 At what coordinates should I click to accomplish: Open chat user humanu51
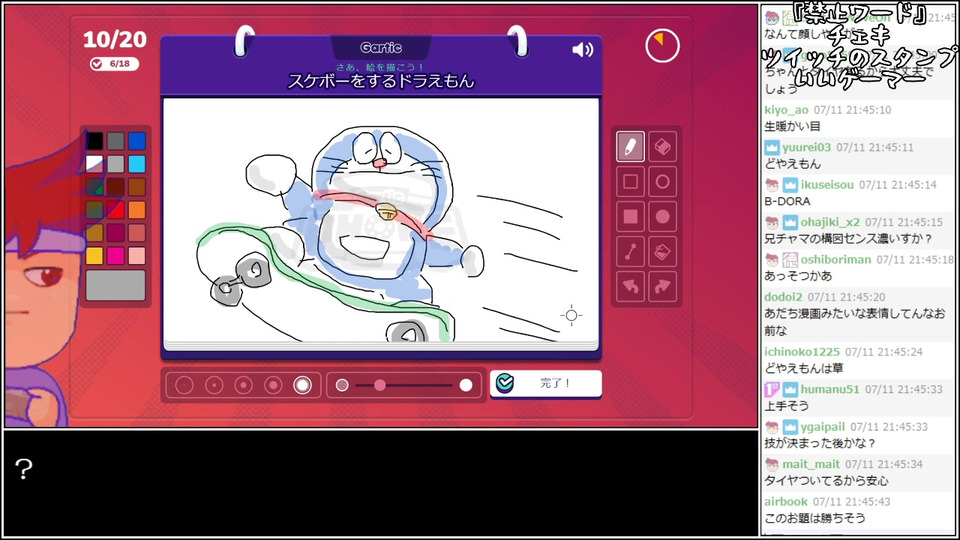[x=830, y=389]
